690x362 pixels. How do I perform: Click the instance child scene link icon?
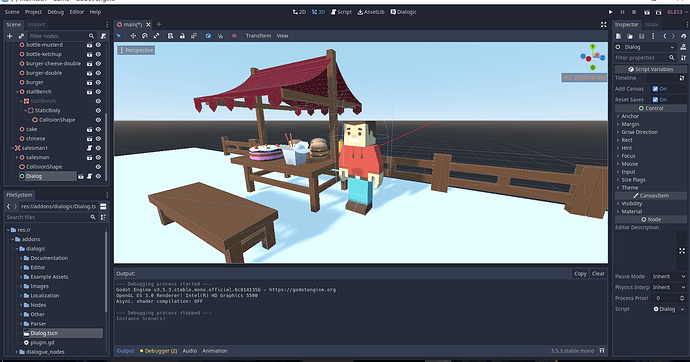[21, 36]
